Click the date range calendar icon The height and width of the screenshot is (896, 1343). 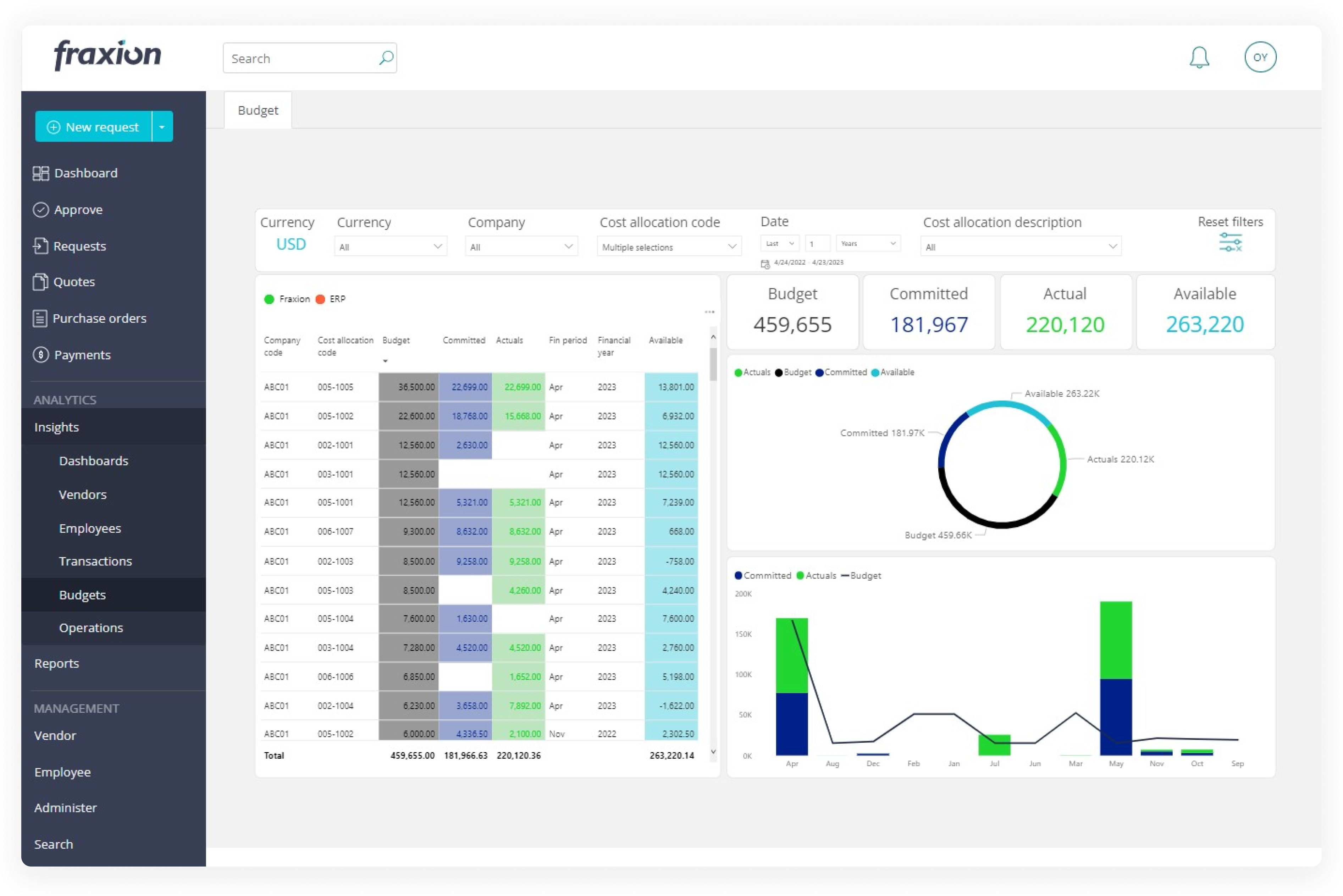tap(765, 264)
